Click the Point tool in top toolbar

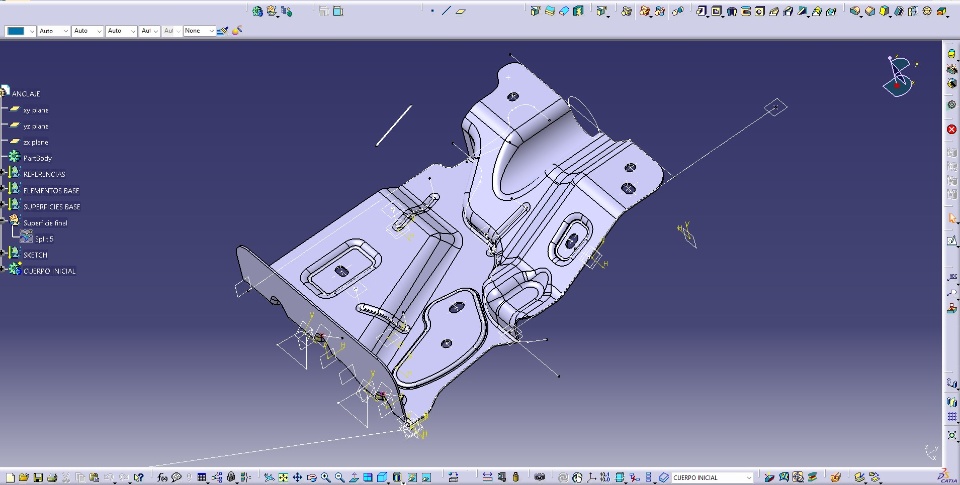coord(432,10)
